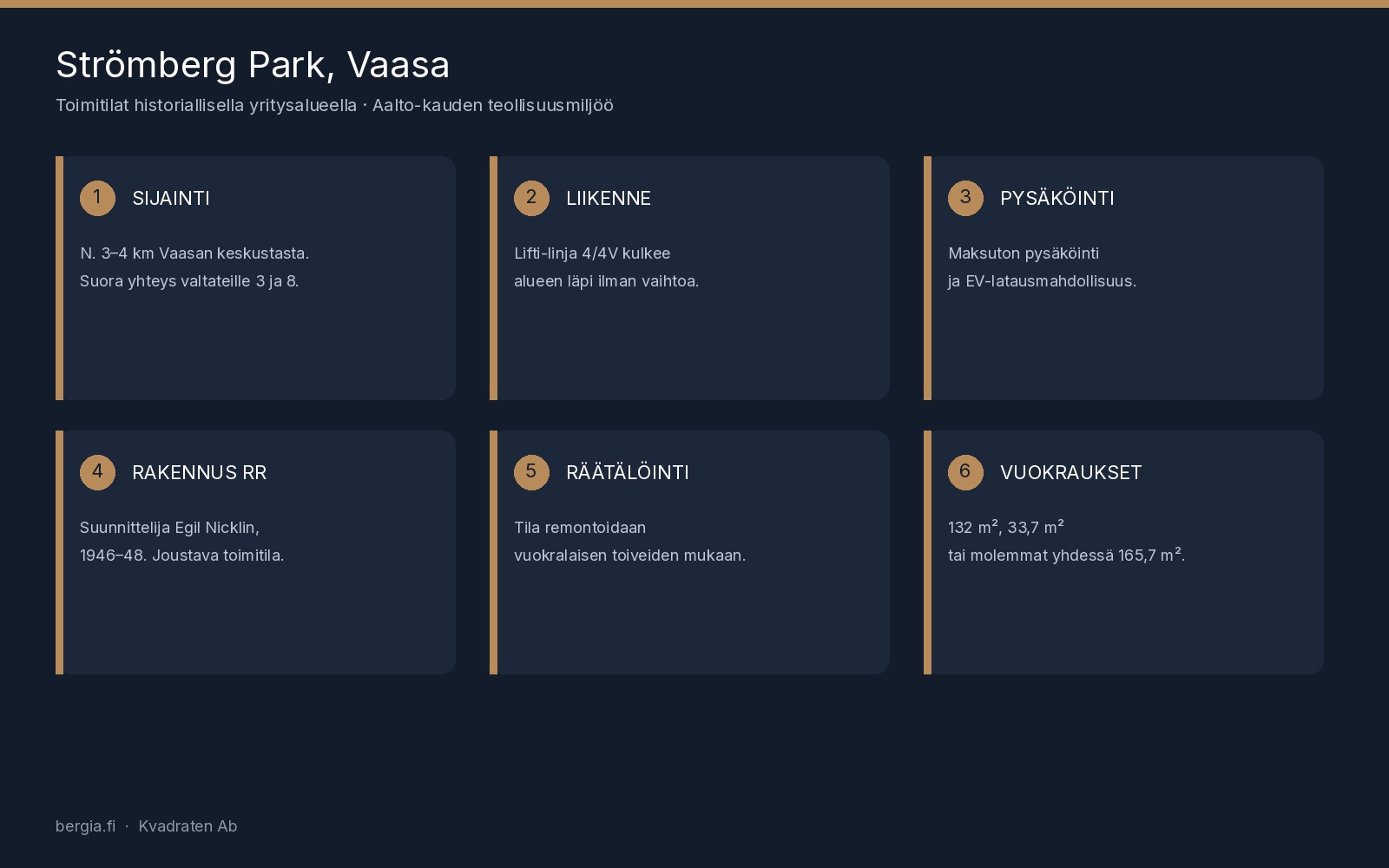1389x868 pixels.
Task: Click the Kvadraten Ab footer text
Action: (x=188, y=826)
